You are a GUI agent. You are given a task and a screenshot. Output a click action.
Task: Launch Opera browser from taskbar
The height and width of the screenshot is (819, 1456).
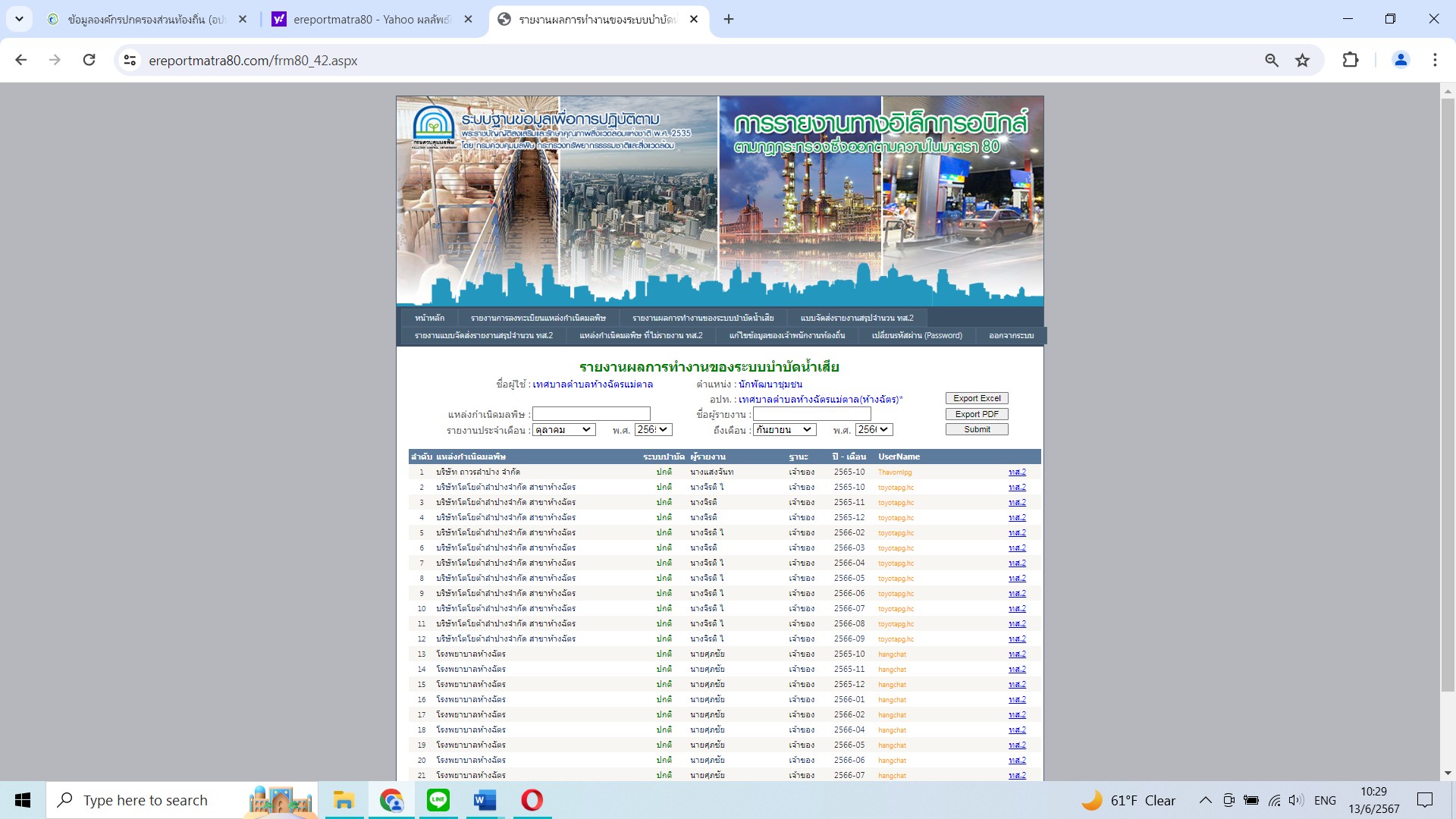coord(532,800)
